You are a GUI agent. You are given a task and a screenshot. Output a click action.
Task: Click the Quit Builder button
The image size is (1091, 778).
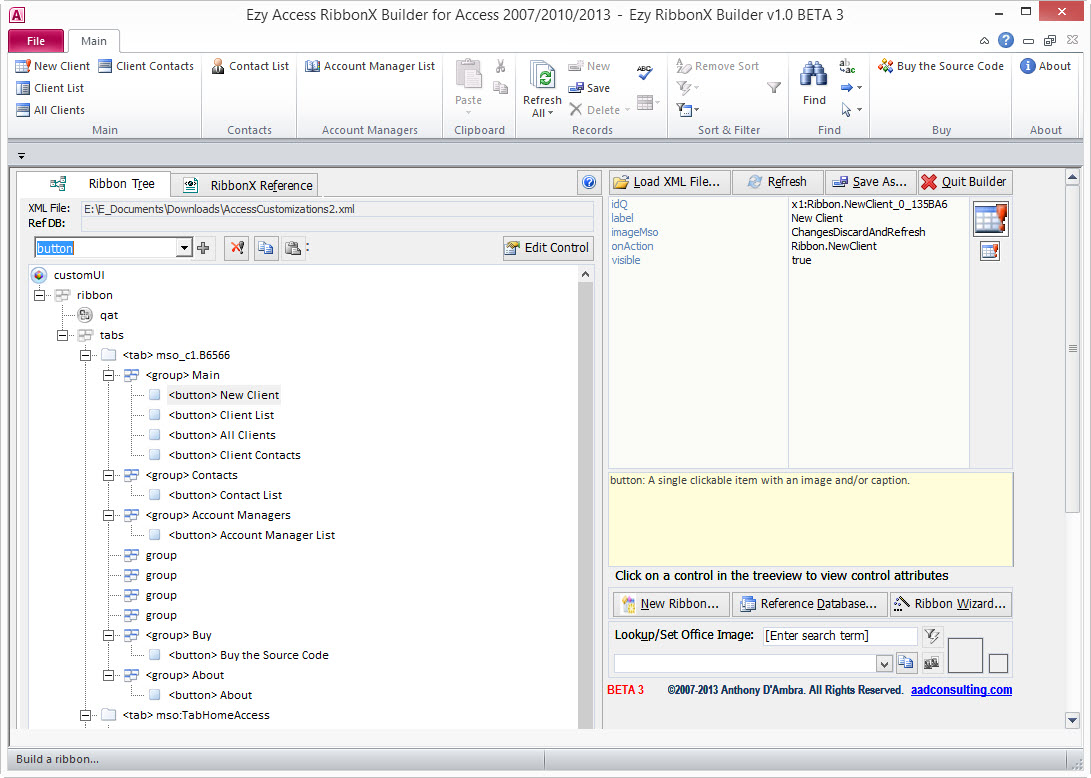964,182
